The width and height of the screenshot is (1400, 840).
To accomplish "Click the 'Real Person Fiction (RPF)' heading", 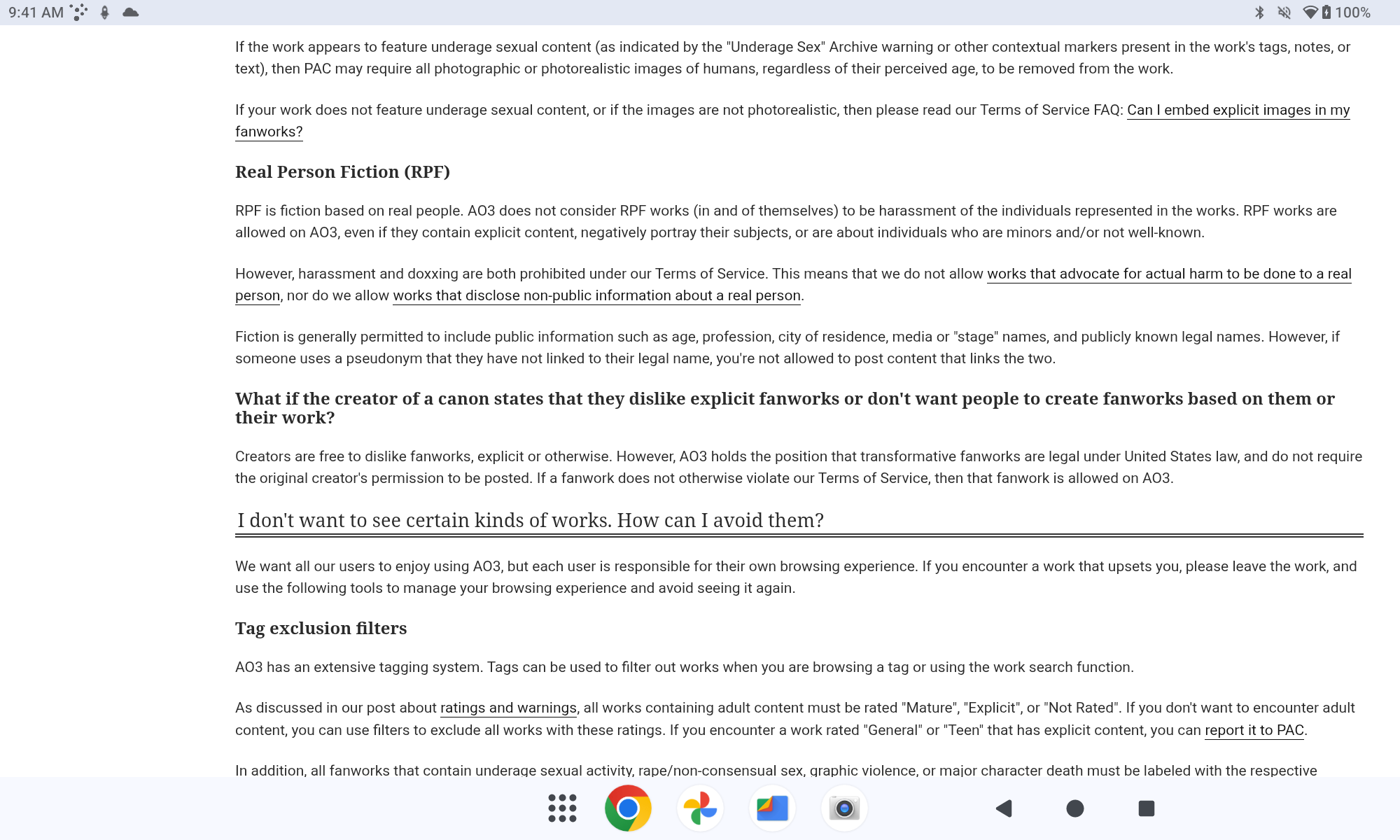I will pos(342,172).
